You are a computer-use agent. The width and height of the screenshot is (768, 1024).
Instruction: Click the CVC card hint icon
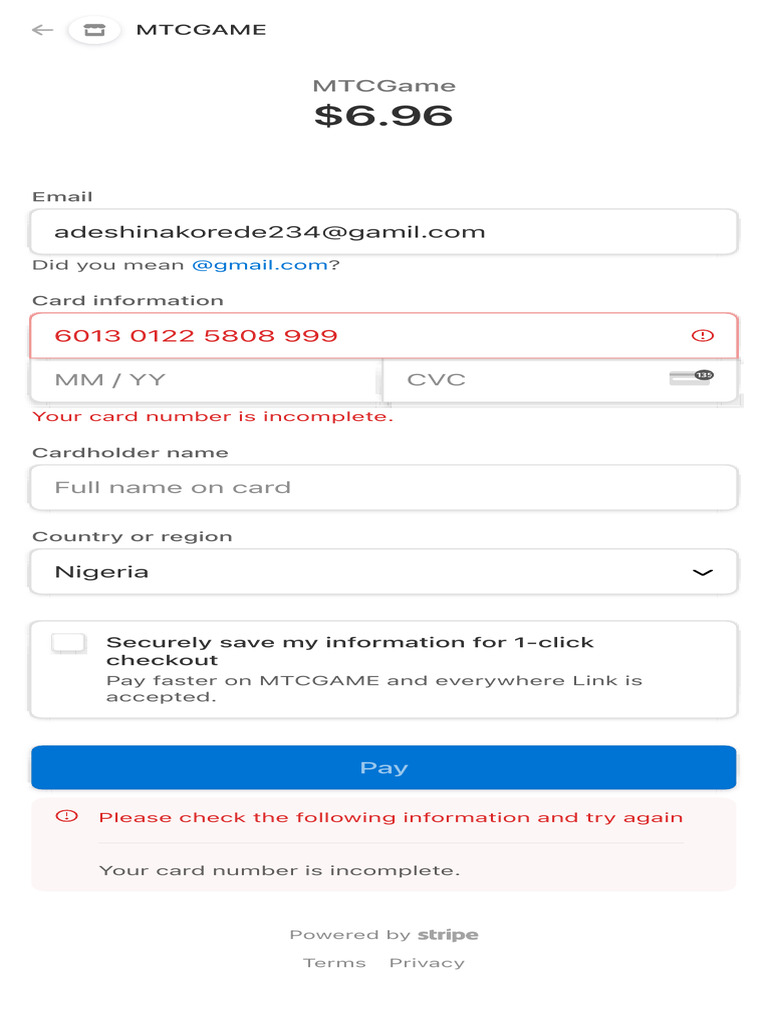[691, 378]
